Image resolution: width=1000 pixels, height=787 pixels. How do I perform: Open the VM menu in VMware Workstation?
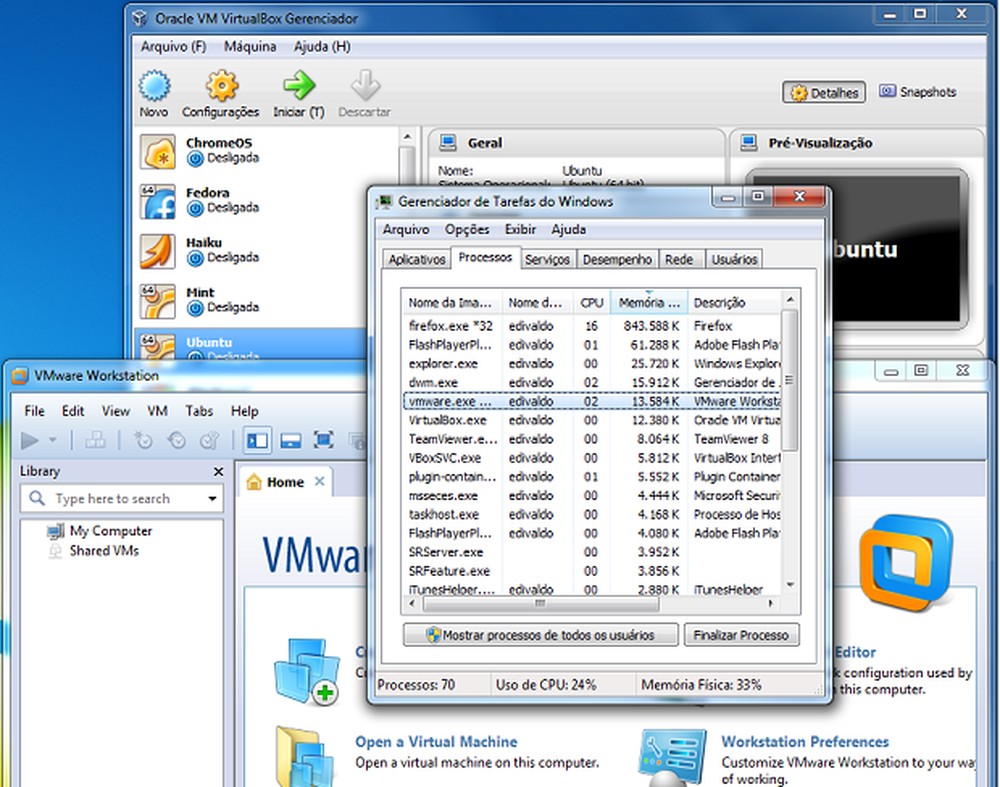click(156, 411)
